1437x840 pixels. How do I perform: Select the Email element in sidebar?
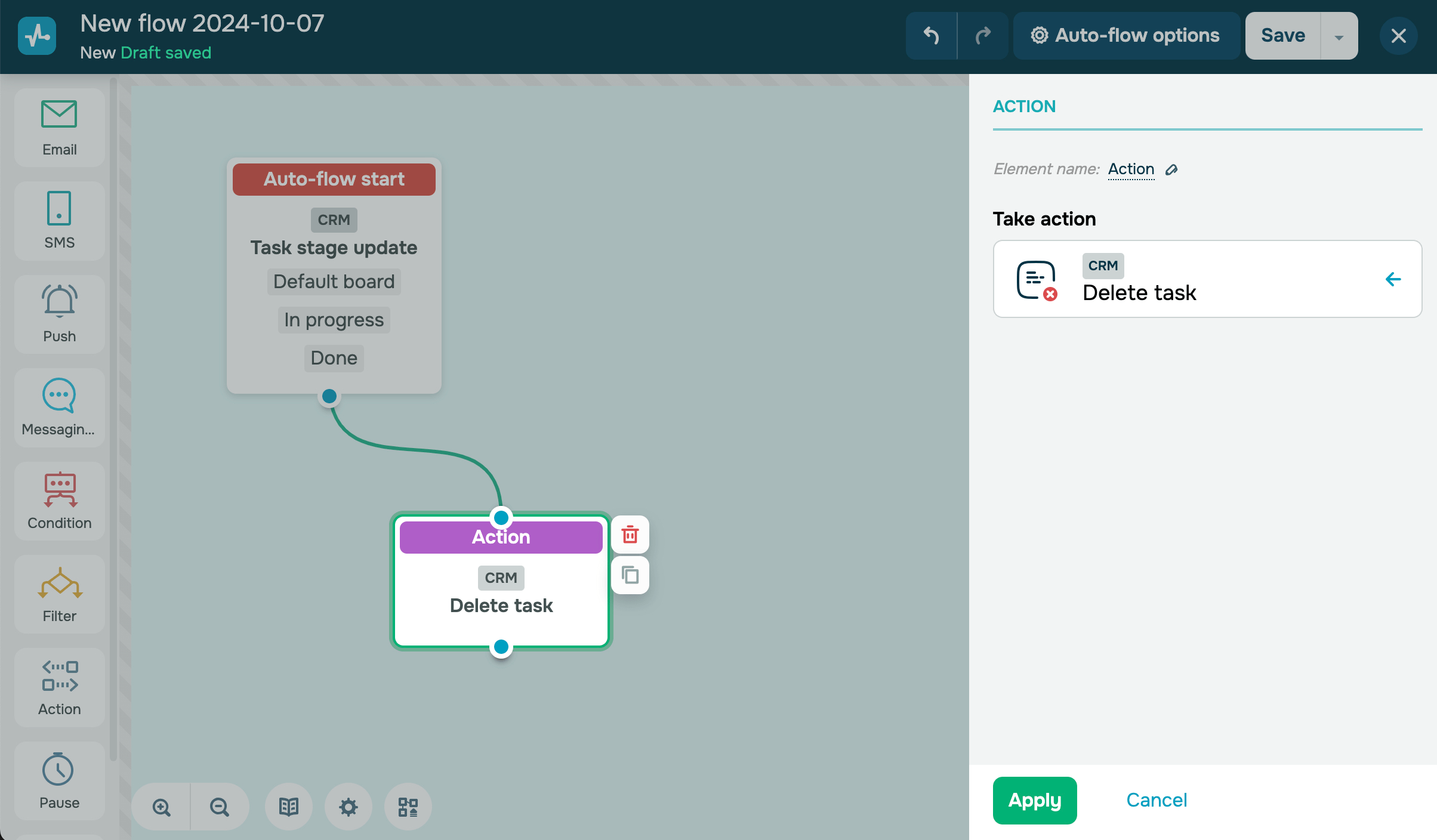click(x=59, y=127)
